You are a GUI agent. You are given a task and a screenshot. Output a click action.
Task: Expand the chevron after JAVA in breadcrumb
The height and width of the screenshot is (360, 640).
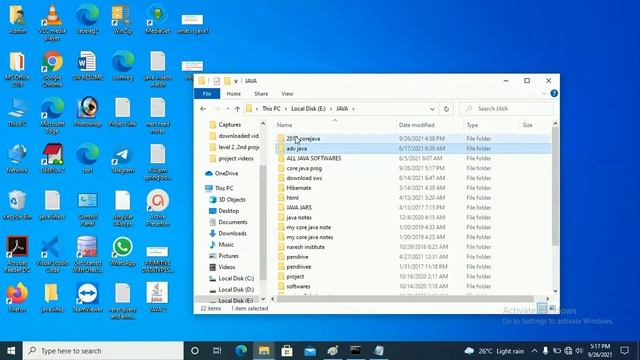(x=353, y=109)
